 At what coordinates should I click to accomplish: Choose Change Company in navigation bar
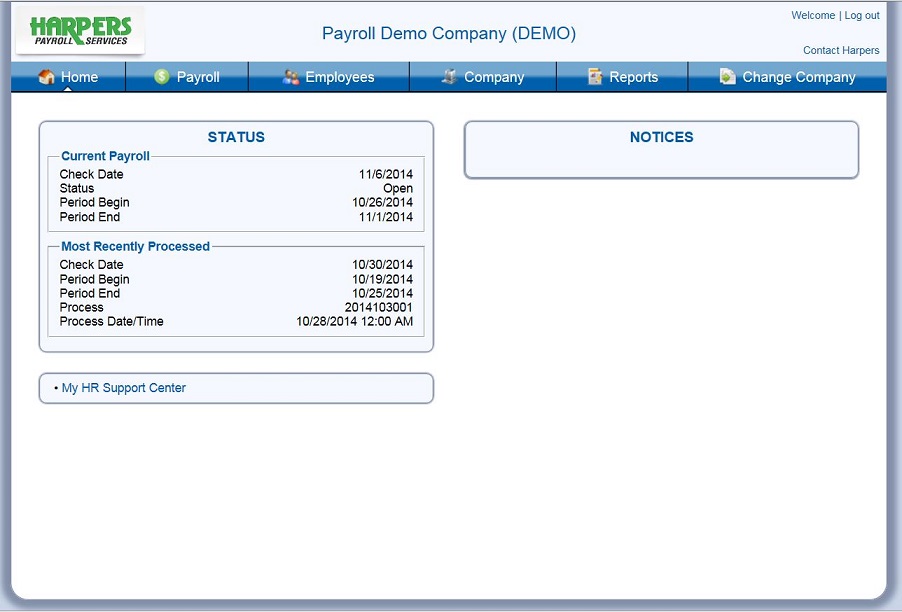[799, 77]
